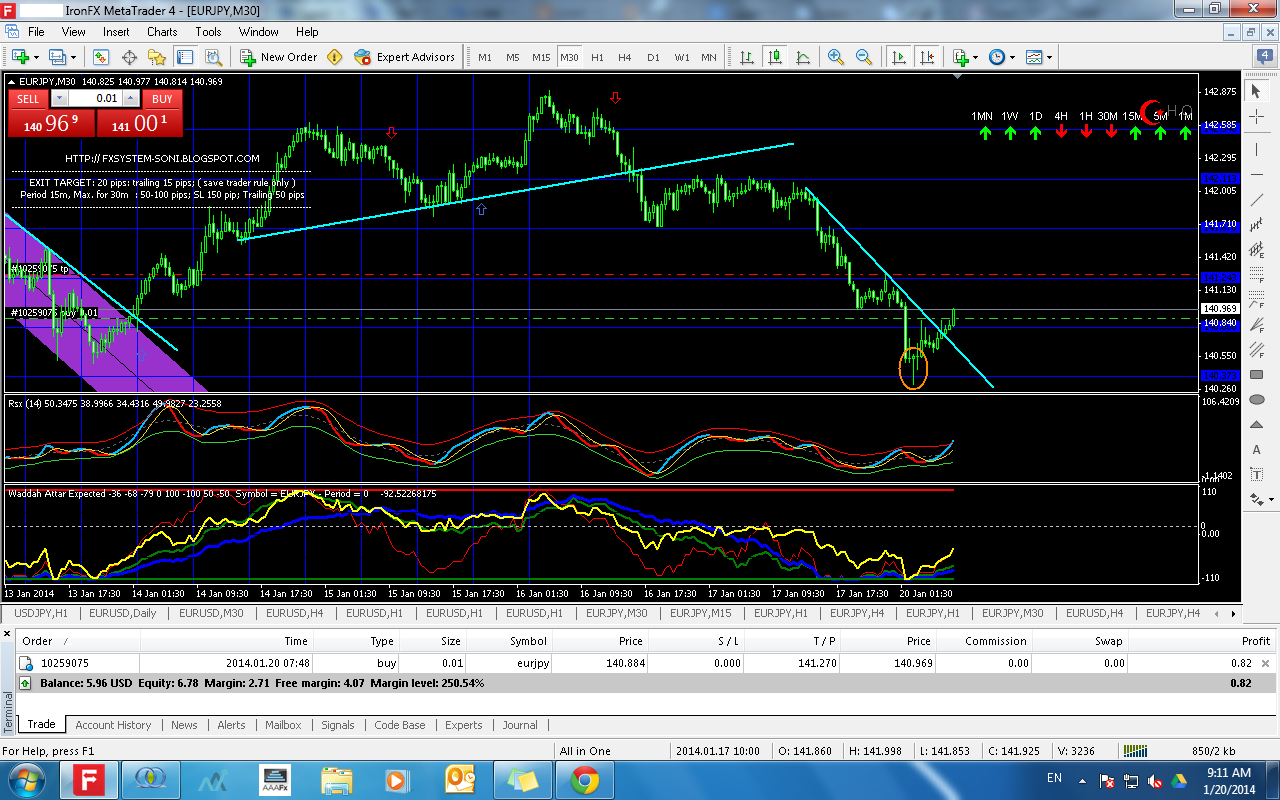
Task: Click the New Order button
Action: 278,57
